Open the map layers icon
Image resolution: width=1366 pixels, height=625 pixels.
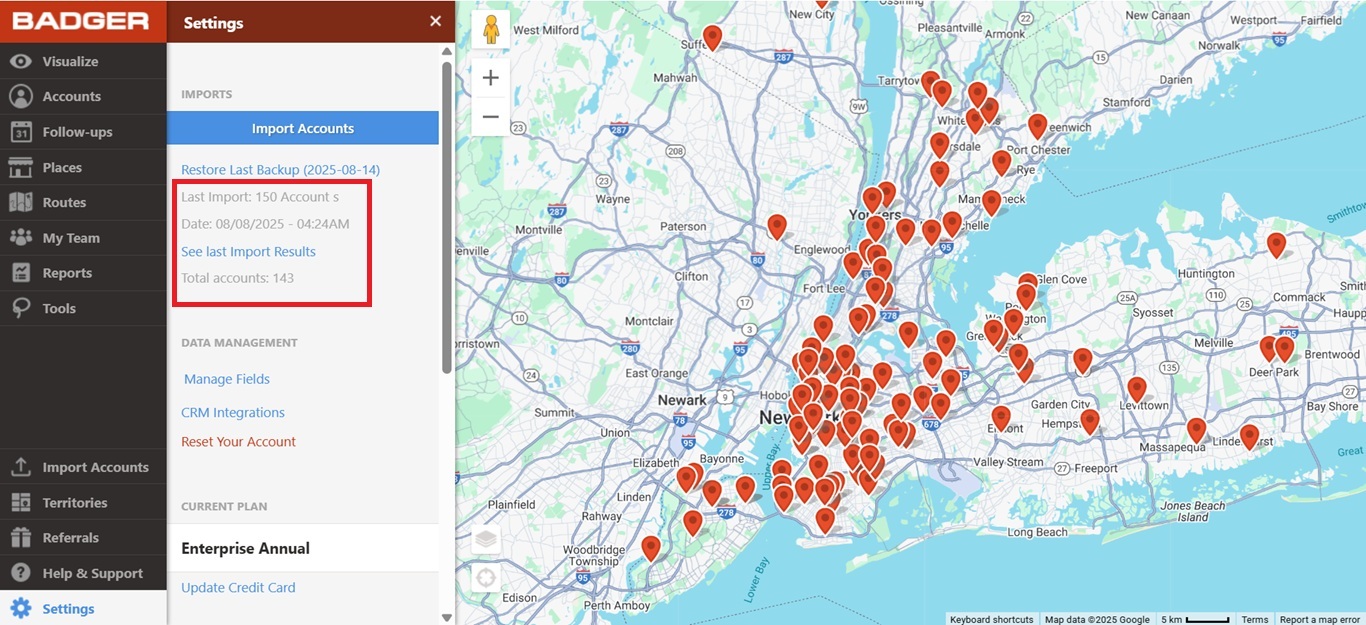click(486, 540)
